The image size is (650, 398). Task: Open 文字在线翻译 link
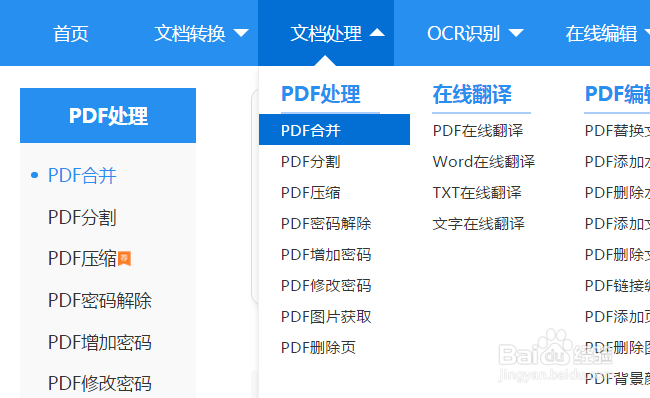tap(478, 224)
